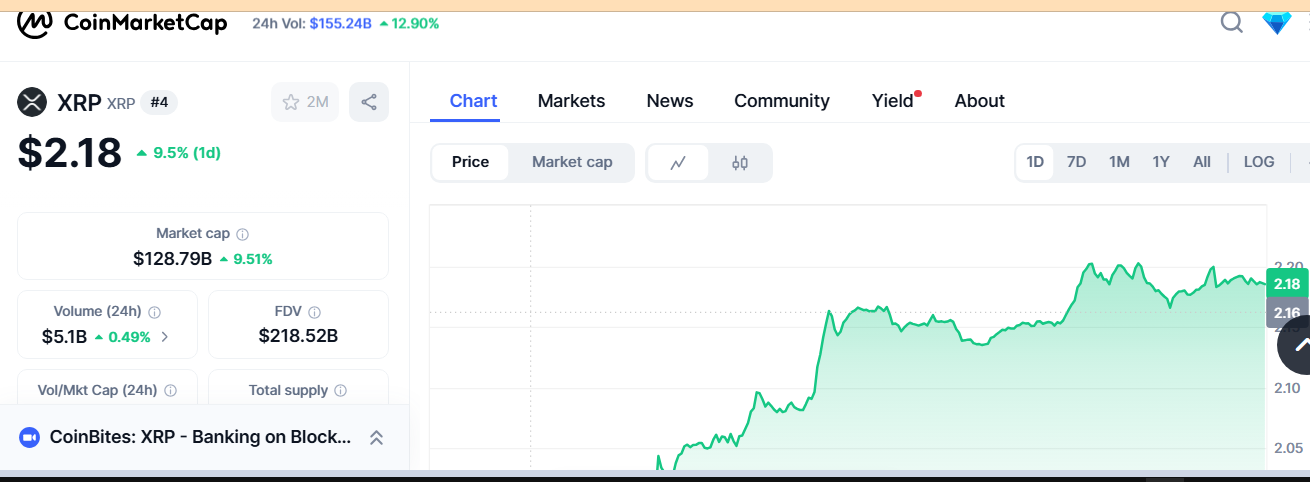Share XRP page via share icon
Image resolution: width=1310 pixels, height=482 pixels.
369,102
